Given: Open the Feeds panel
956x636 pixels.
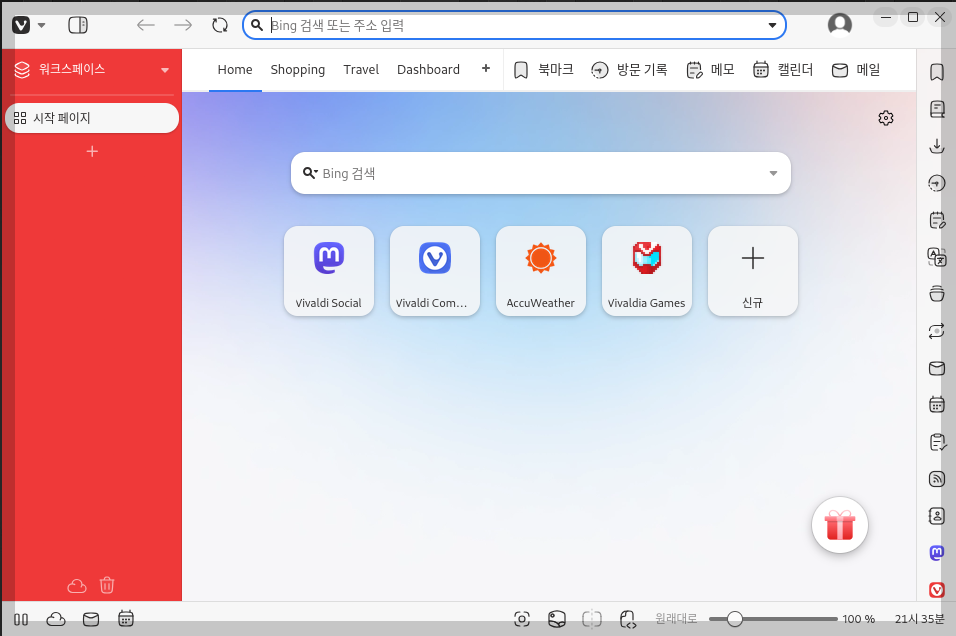Looking at the screenshot, I should [x=936, y=479].
